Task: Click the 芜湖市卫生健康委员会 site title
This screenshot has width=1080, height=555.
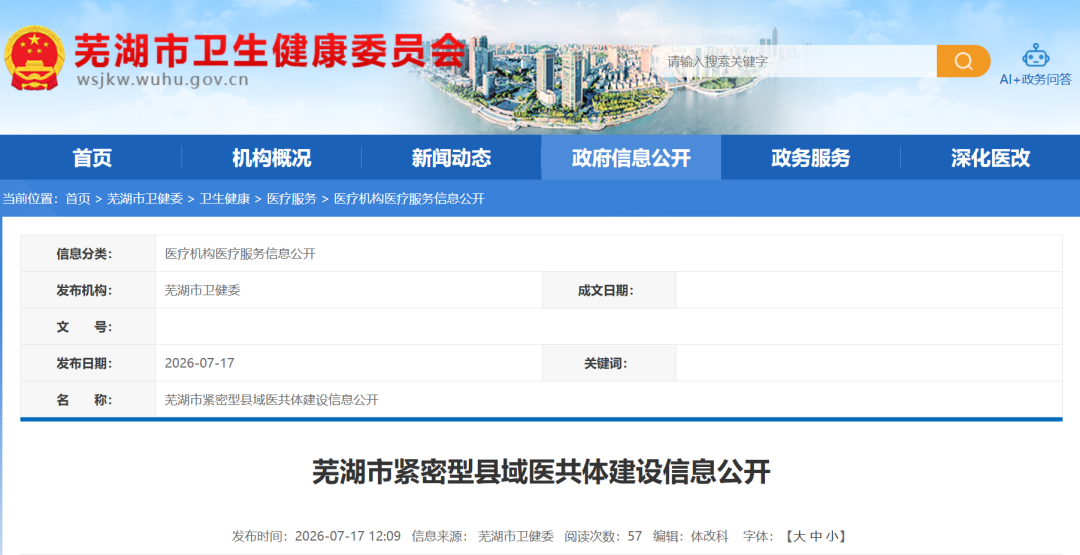Action: pyautogui.click(x=270, y=50)
